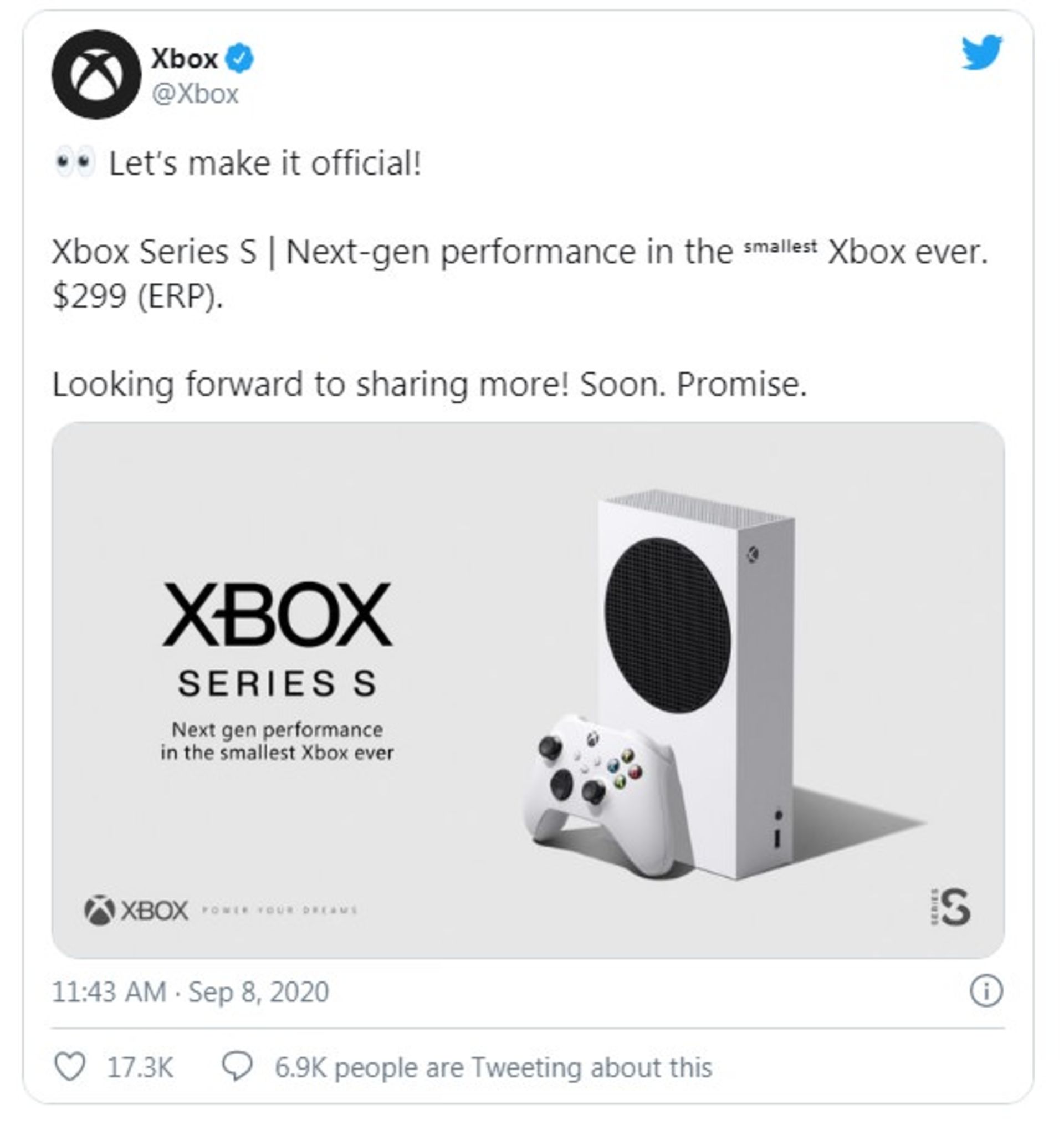
Task: Click the Xbox display name
Action: coord(185,58)
